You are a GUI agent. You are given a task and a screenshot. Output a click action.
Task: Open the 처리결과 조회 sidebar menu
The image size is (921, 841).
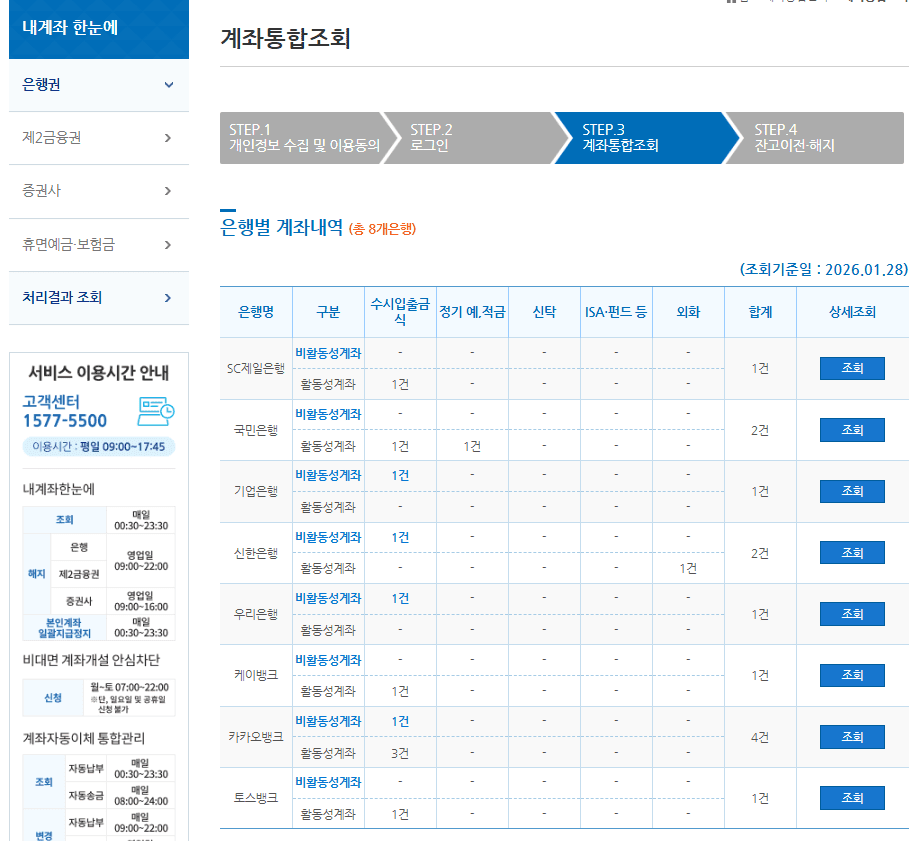point(98,298)
